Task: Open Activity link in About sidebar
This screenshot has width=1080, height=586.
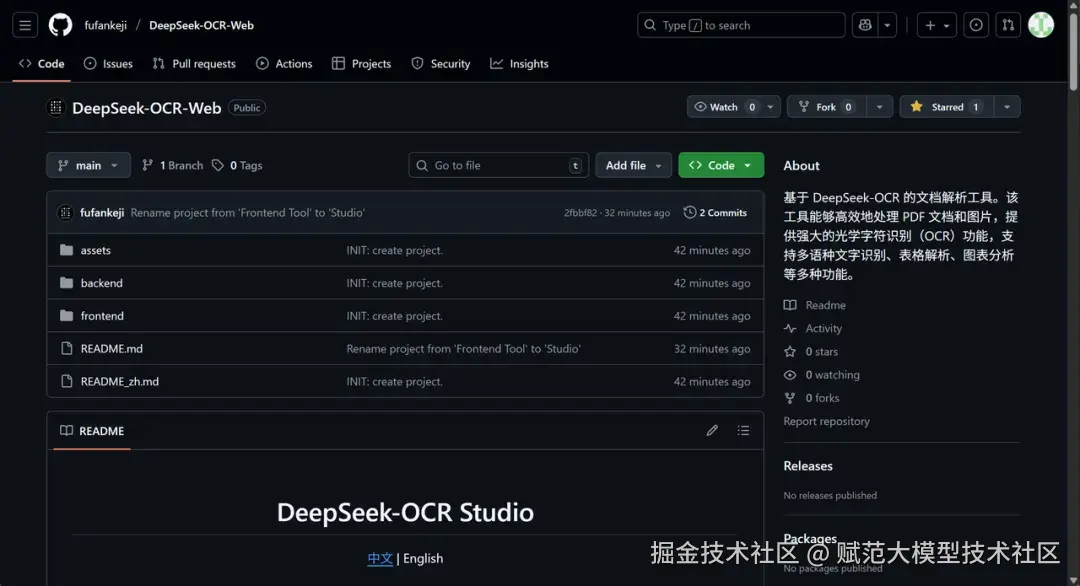Action: coord(813,328)
